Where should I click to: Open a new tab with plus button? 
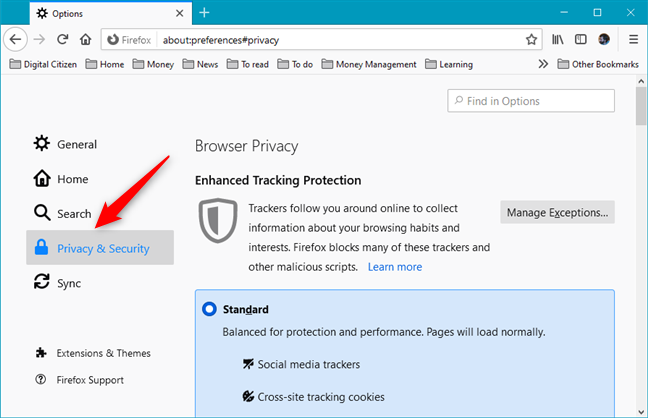204,13
